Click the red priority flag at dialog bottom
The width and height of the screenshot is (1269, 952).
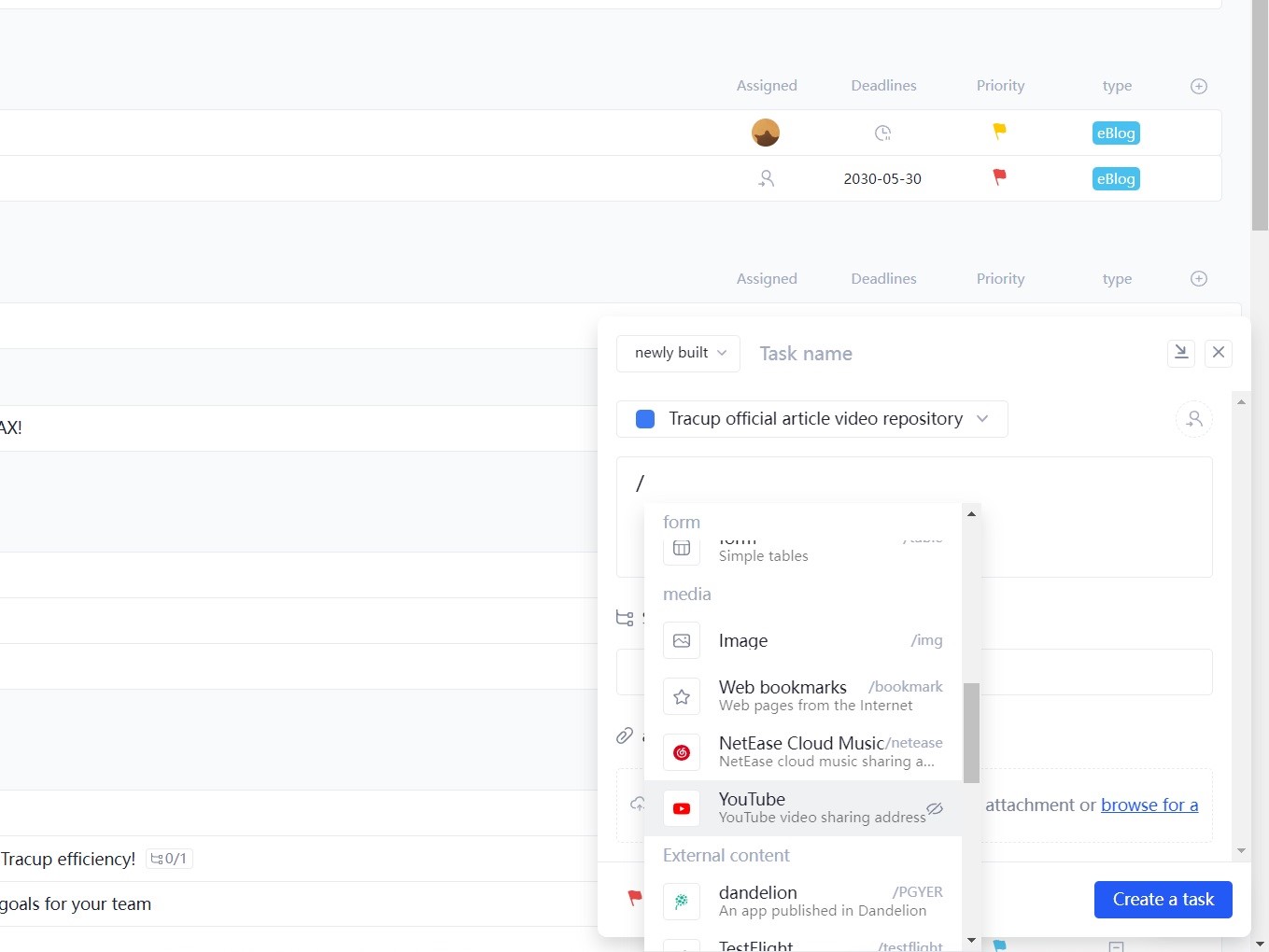click(635, 898)
